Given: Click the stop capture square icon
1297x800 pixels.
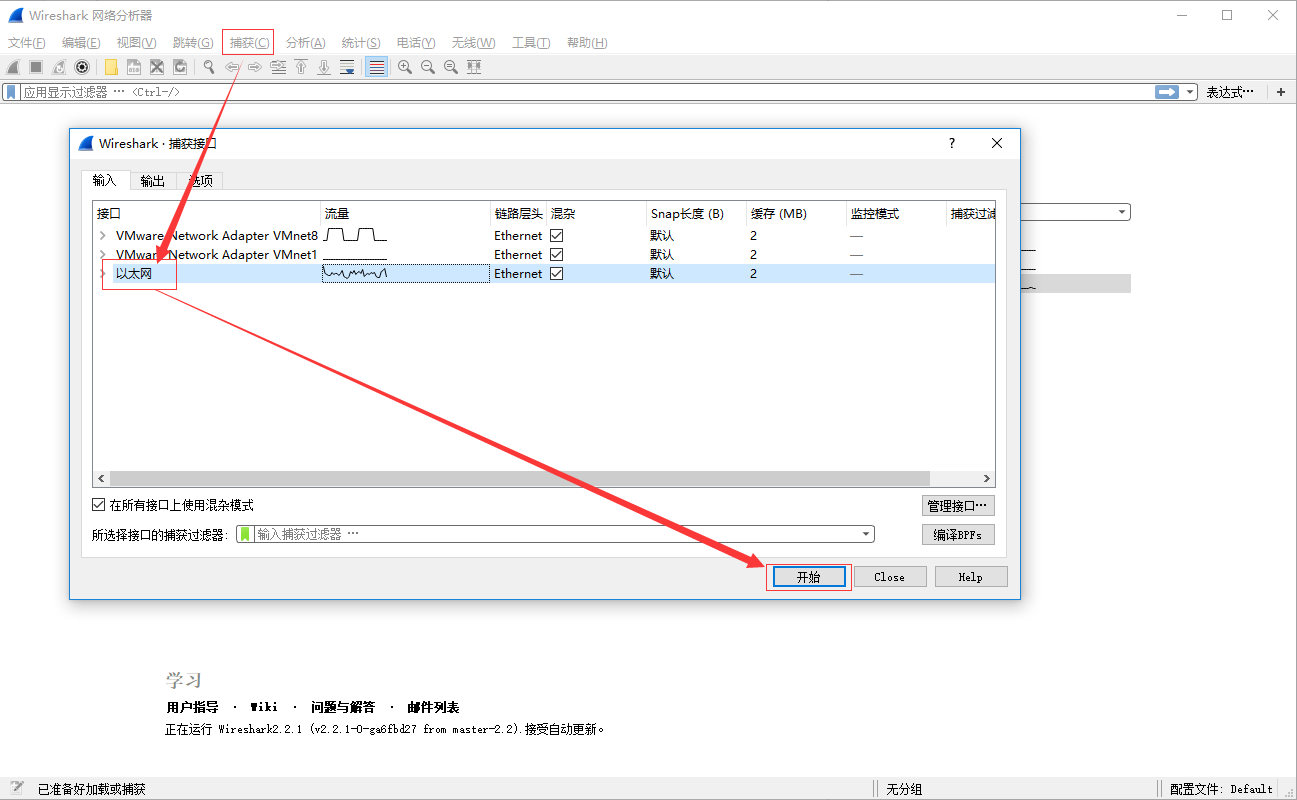Looking at the screenshot, I should (x=36, y=67).
